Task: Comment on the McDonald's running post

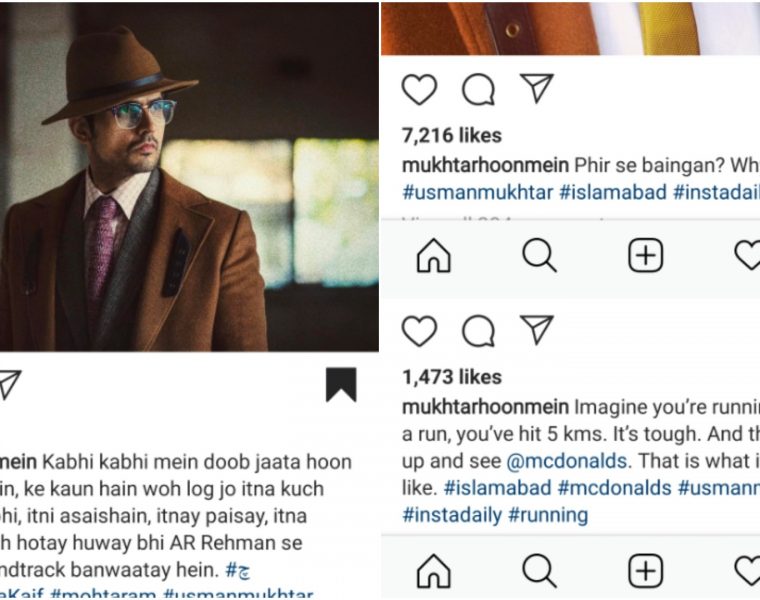Action: (x=478, y=331)
